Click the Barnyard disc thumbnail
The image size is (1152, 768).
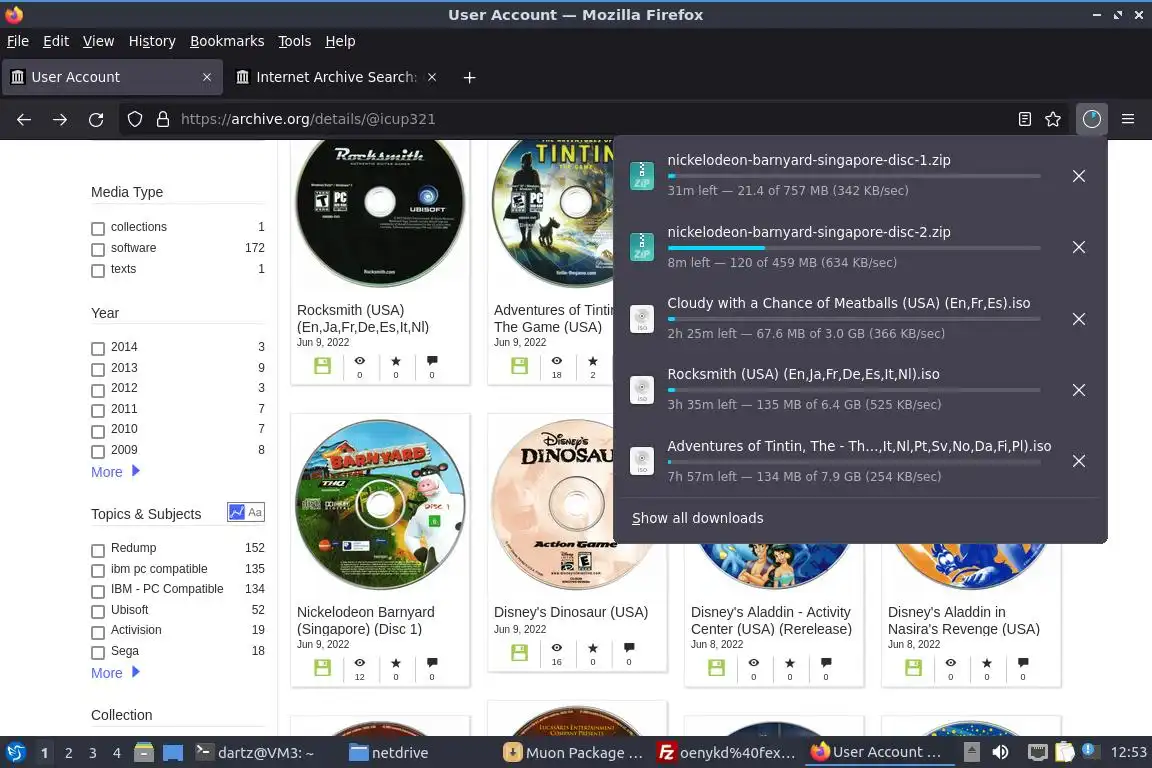380,504
